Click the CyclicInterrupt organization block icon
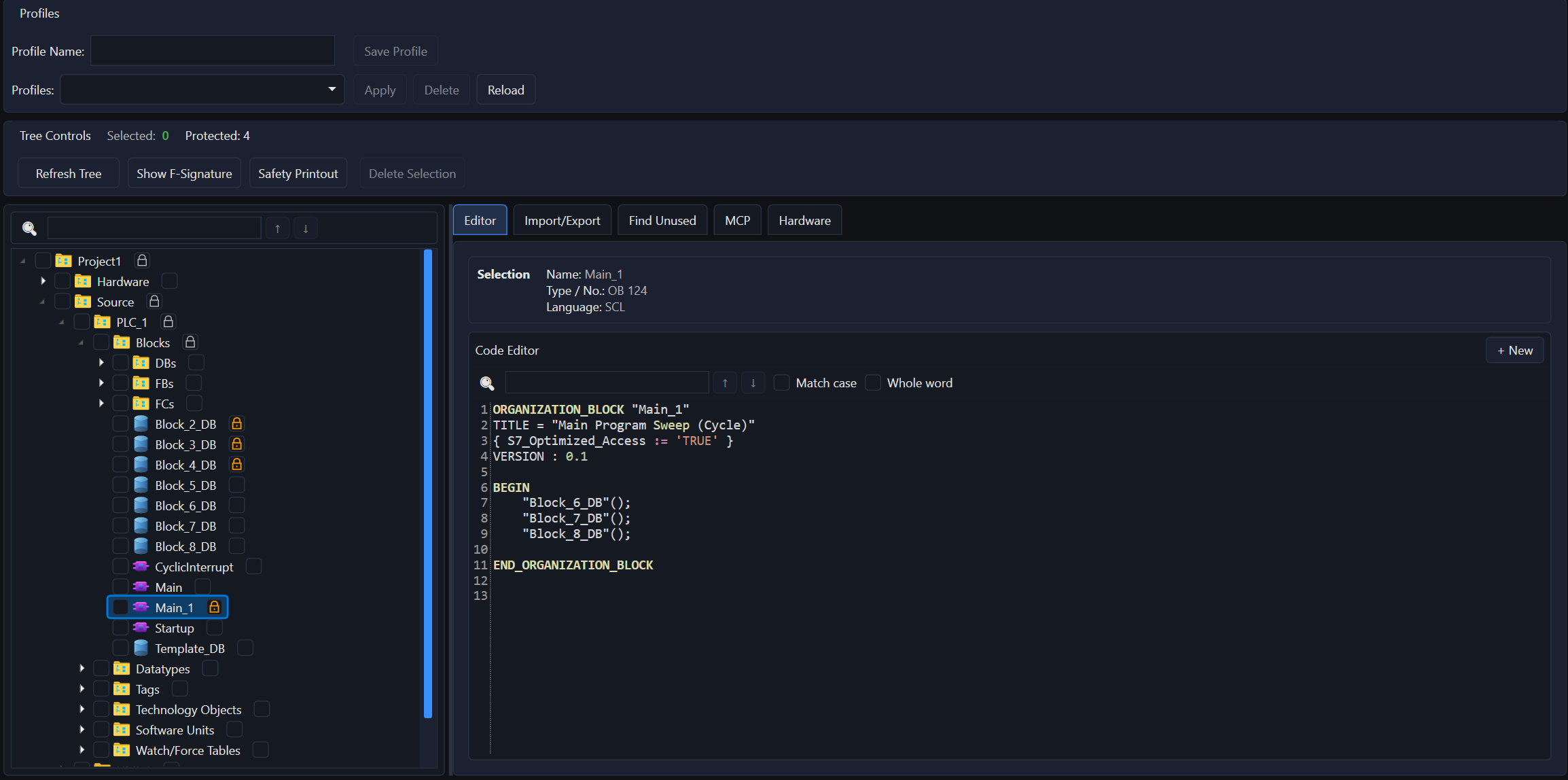The image size is (1568, 780). (x=141, y=567)
